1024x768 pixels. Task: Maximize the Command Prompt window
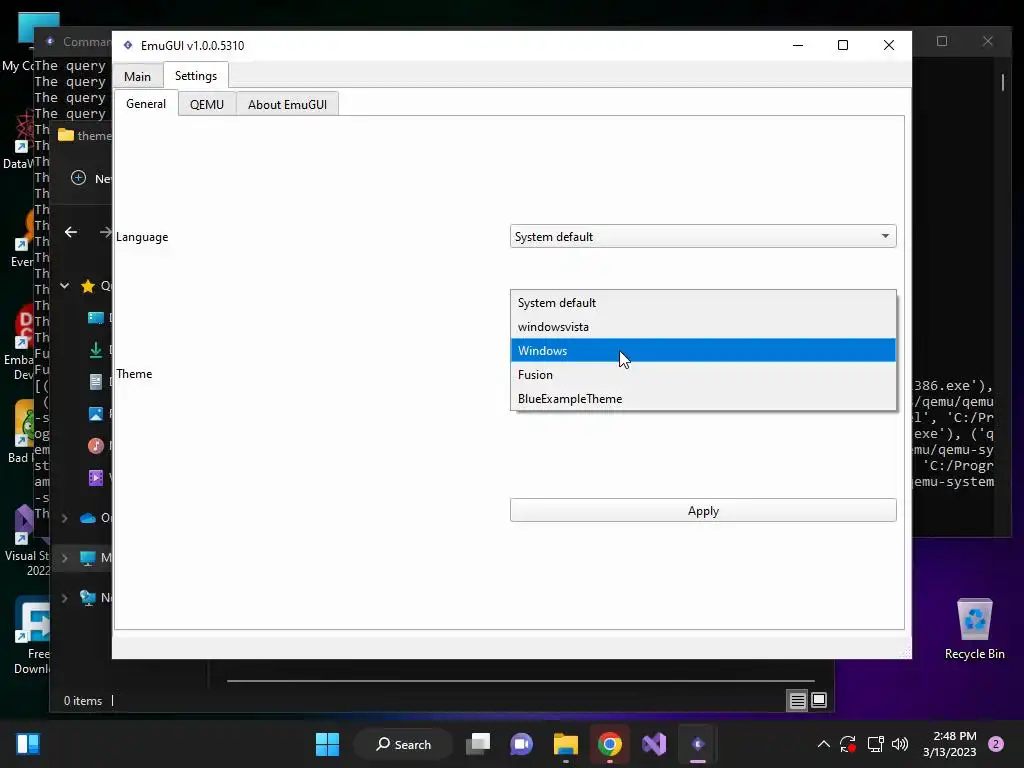(942, 41)
